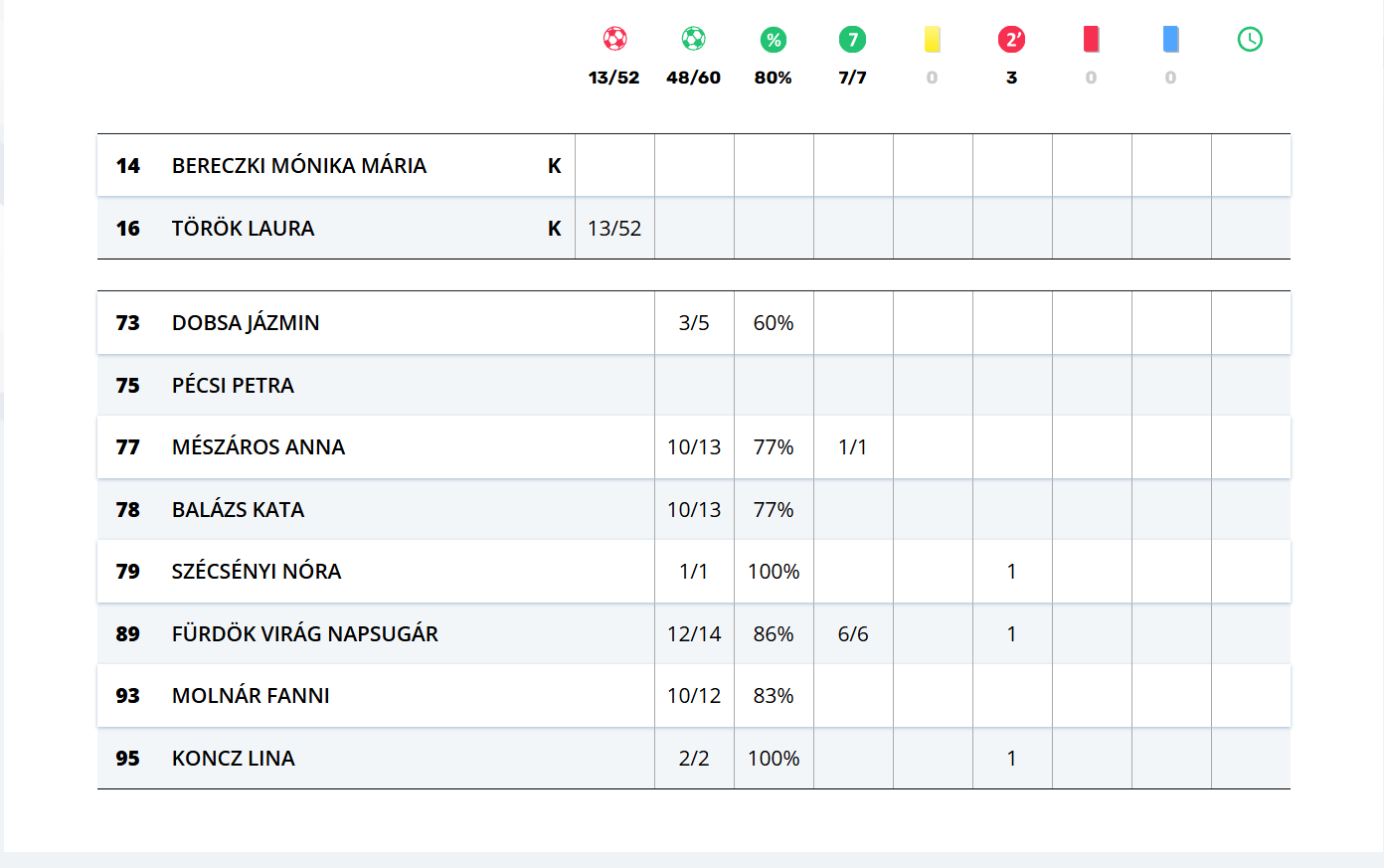This screenshot has height=868, width=1384.
Task: Click the red card icon
Action: [1091, 39]
